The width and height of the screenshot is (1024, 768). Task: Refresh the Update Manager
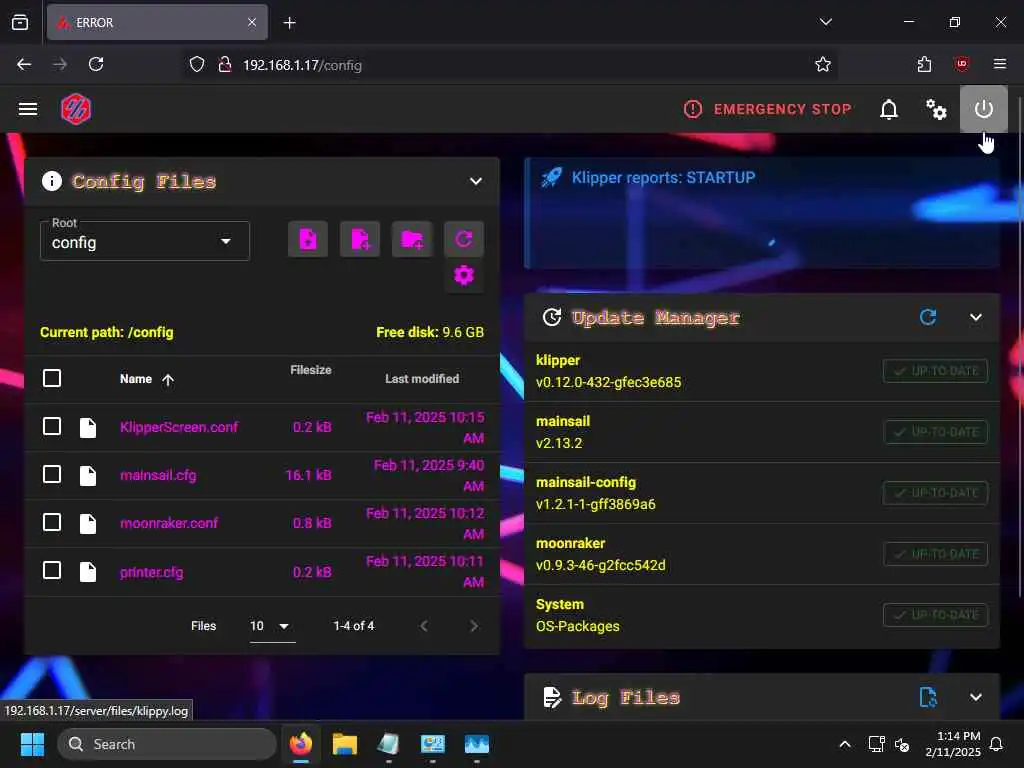(x=928, y=317)
